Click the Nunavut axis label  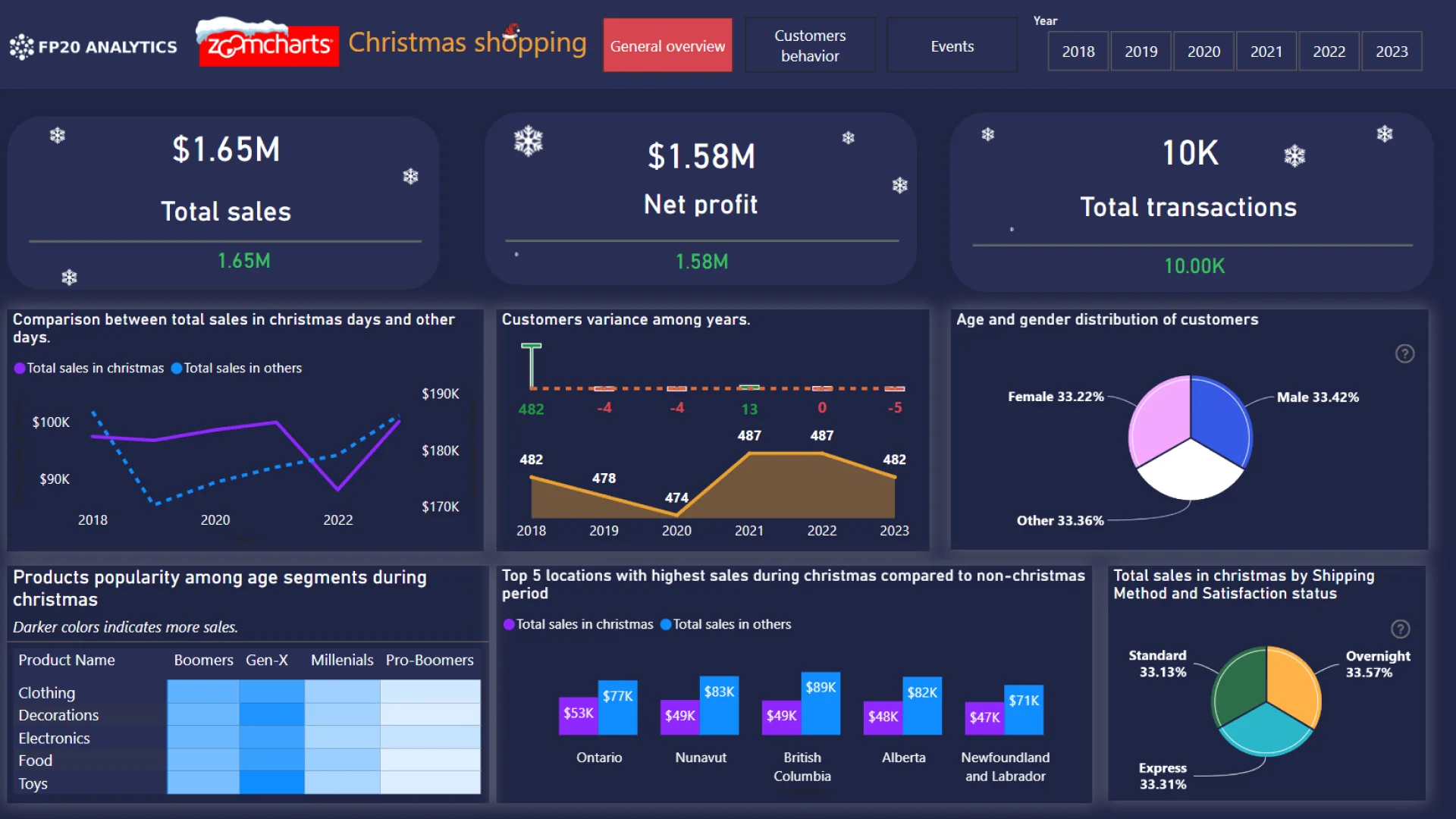point(701,758)
